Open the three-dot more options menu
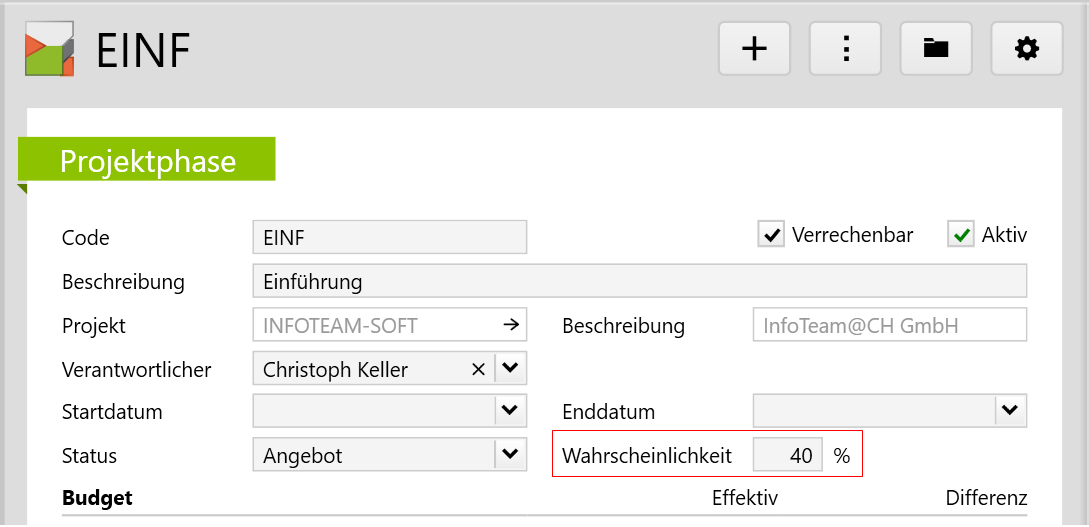Image resolution: width=1089 pixels, height=527 pixels. 845,48
